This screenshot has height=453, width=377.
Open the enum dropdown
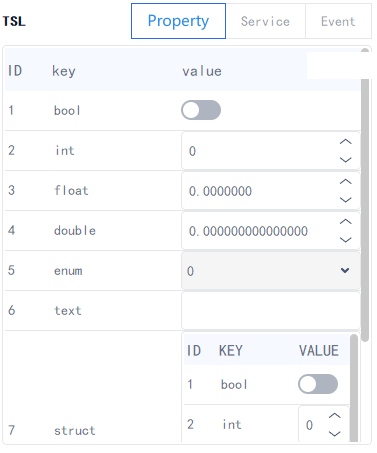point(271,271)
